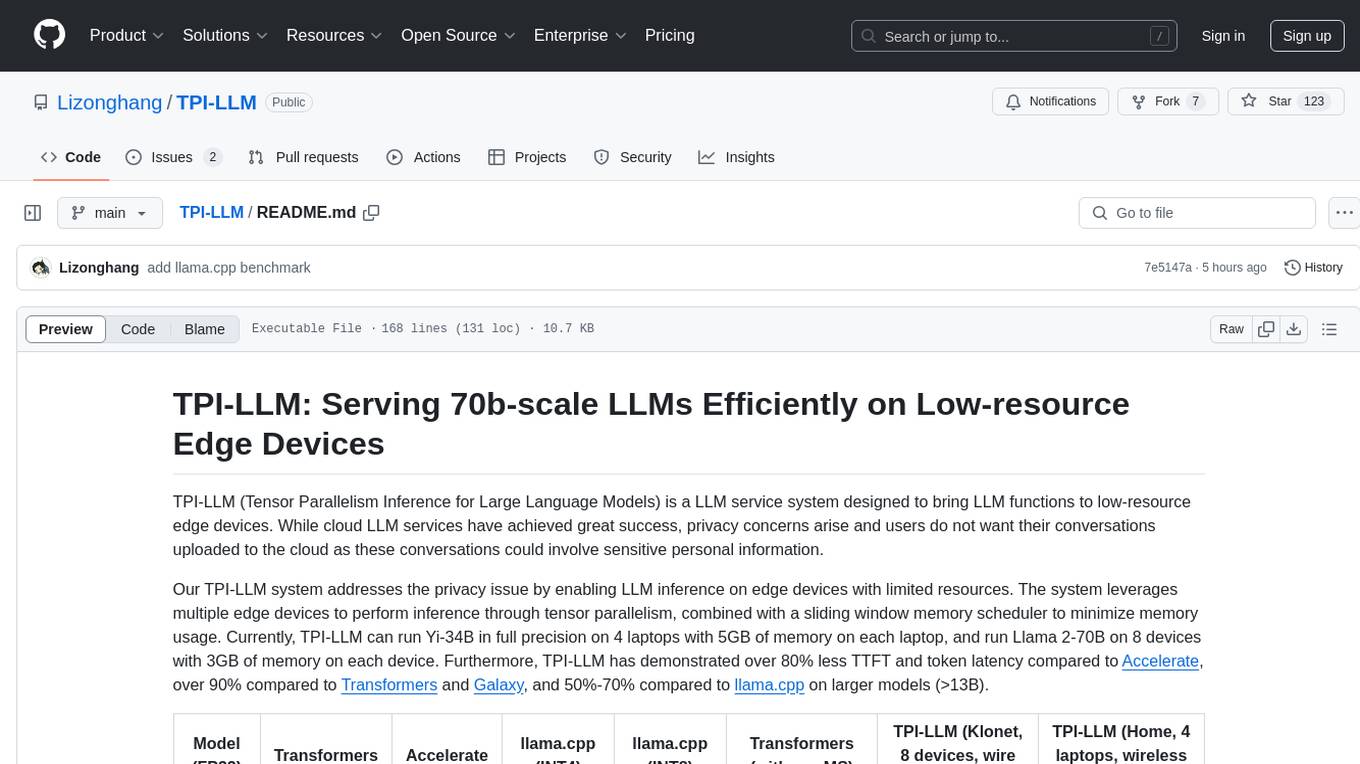
Task: Expand the Open Source menu
Action: tap(458, 35)
